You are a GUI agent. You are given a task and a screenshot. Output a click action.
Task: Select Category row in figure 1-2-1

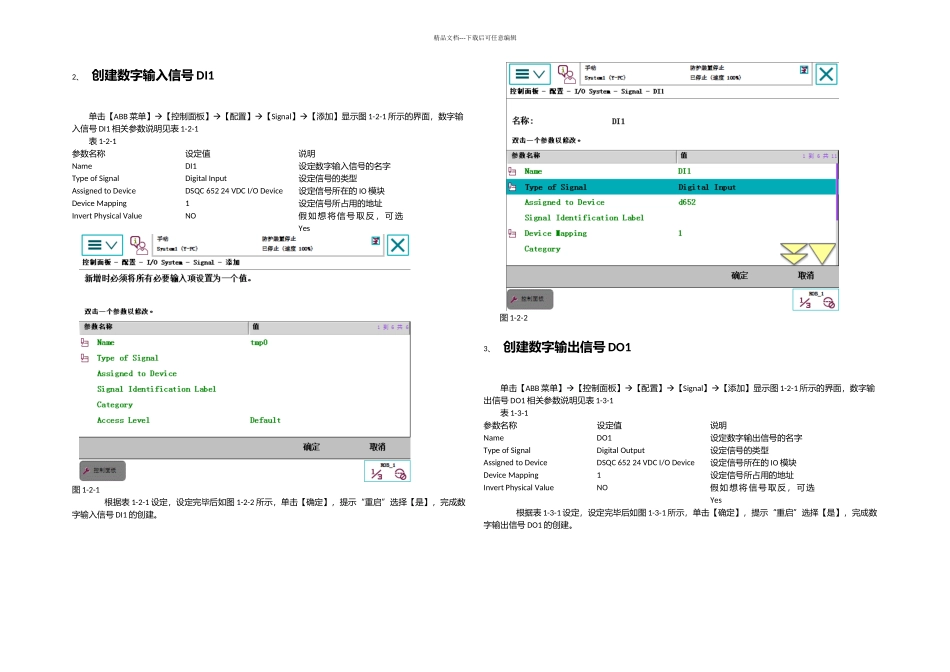click(244, 405)
